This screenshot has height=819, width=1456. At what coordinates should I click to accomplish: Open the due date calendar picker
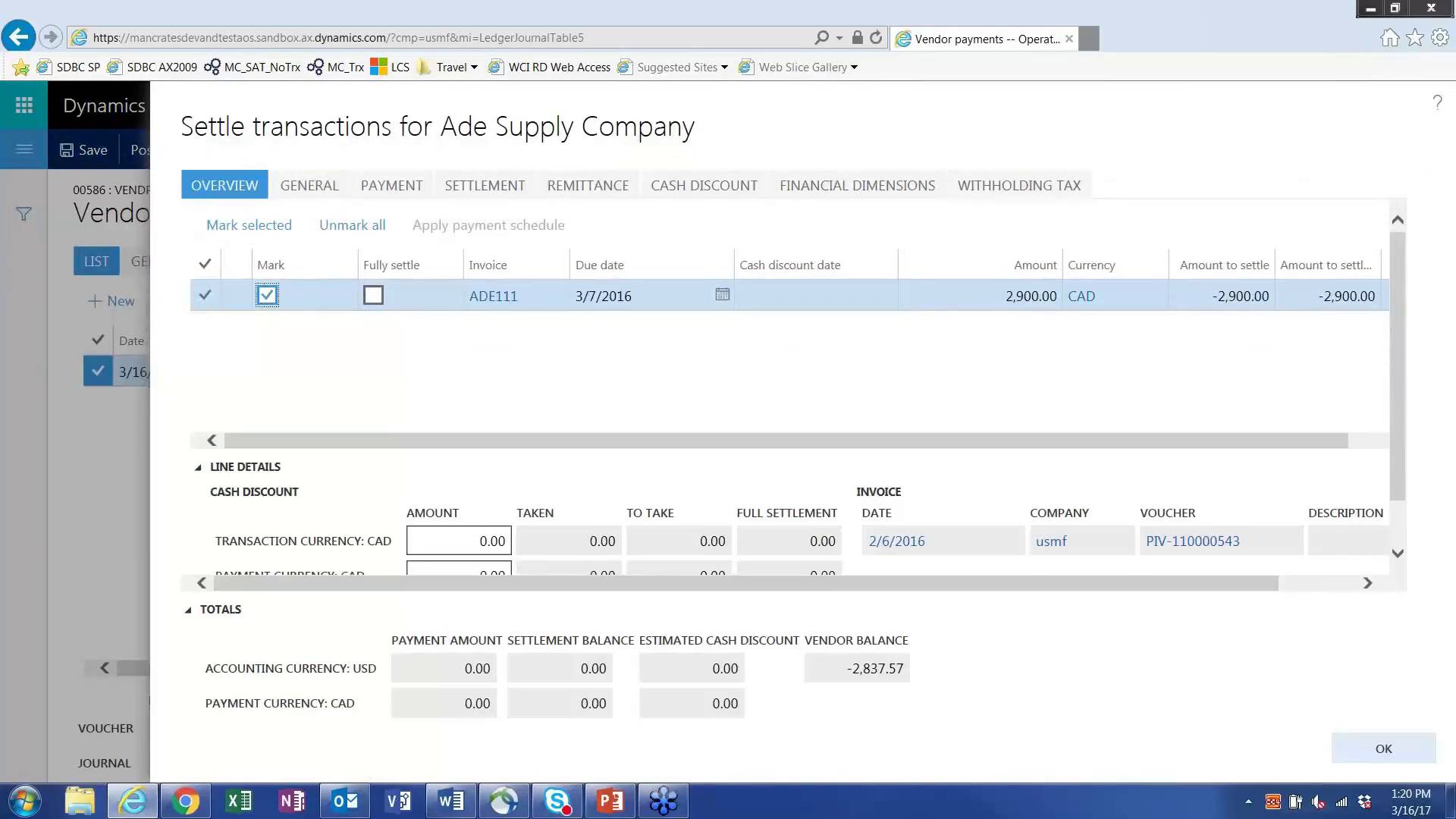(721, 294)
